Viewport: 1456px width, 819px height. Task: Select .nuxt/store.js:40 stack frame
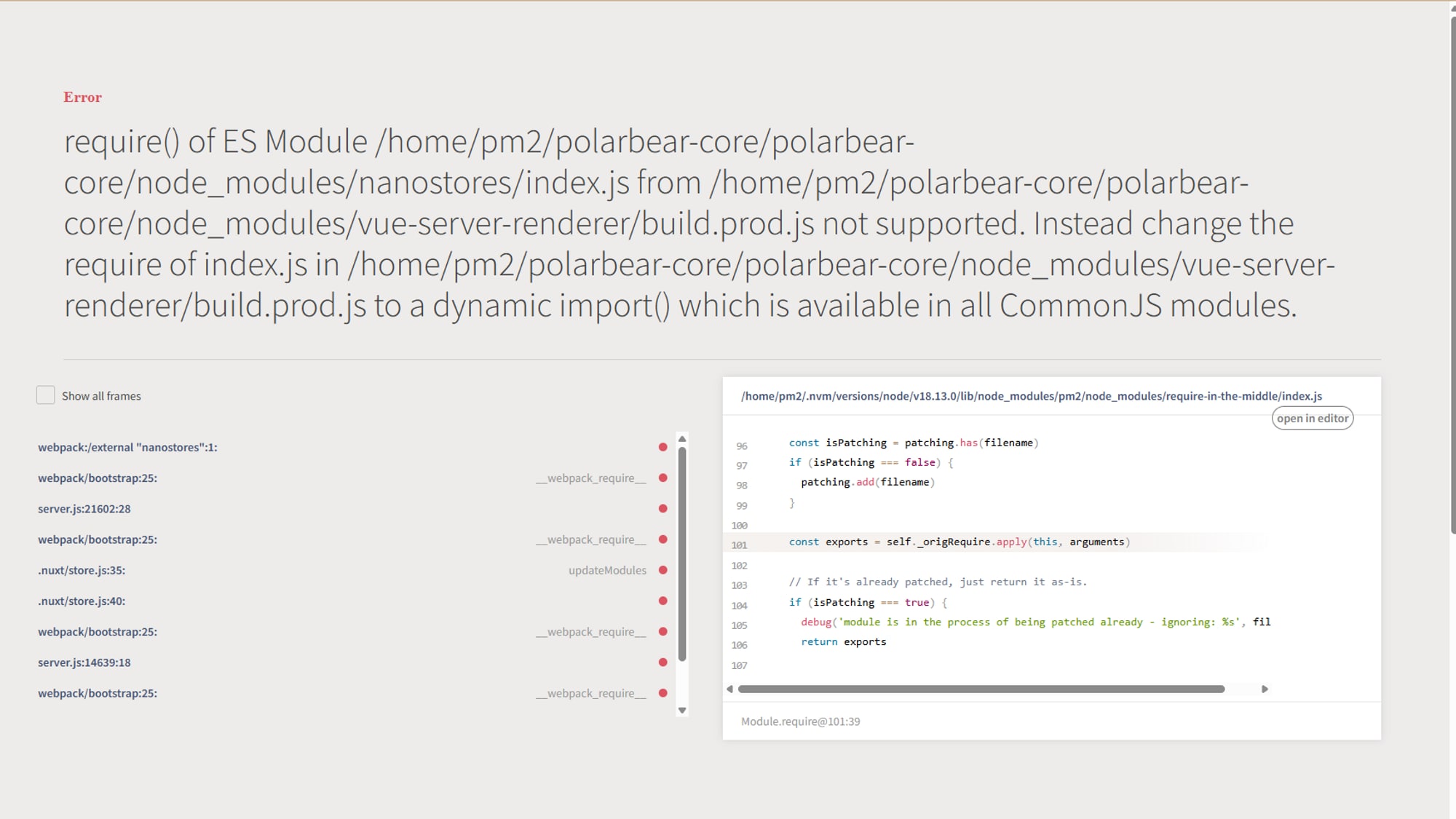[x=352, y=601]
